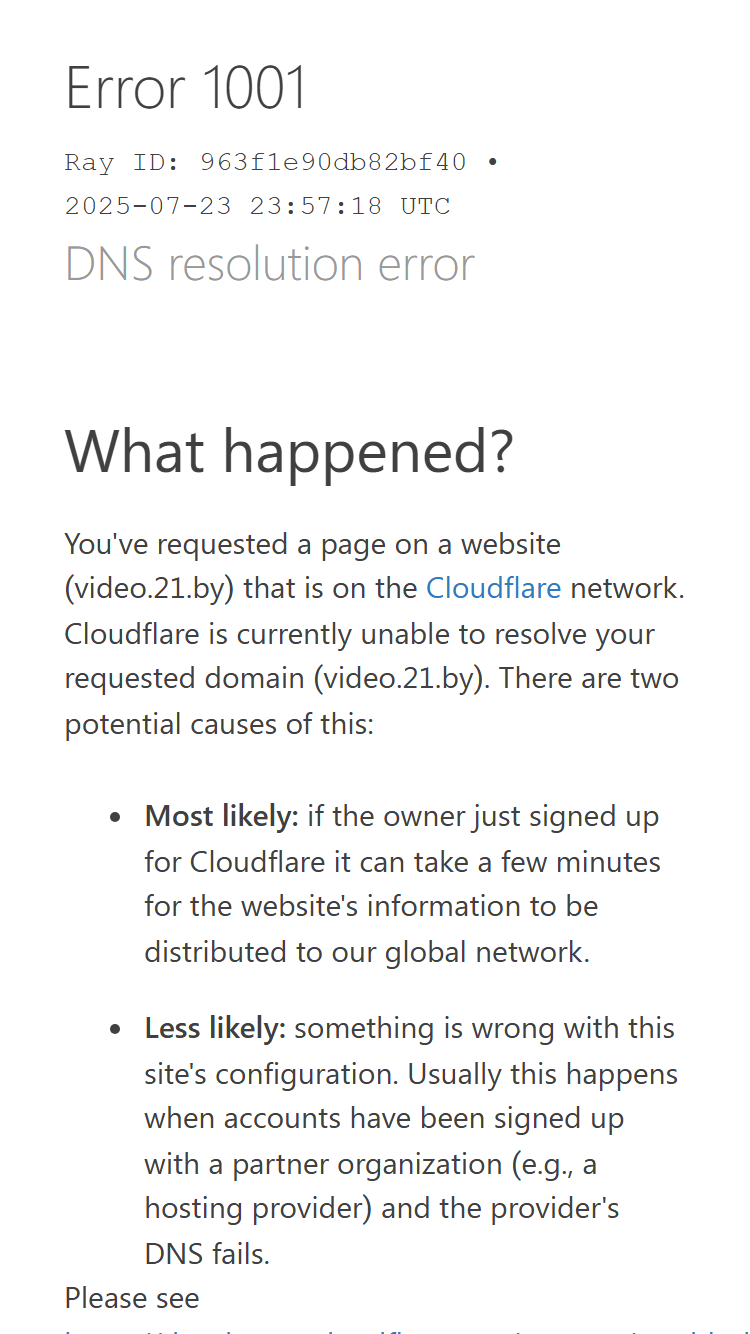
Task: Click the hosting provider text line
Action: [382, 1208]
